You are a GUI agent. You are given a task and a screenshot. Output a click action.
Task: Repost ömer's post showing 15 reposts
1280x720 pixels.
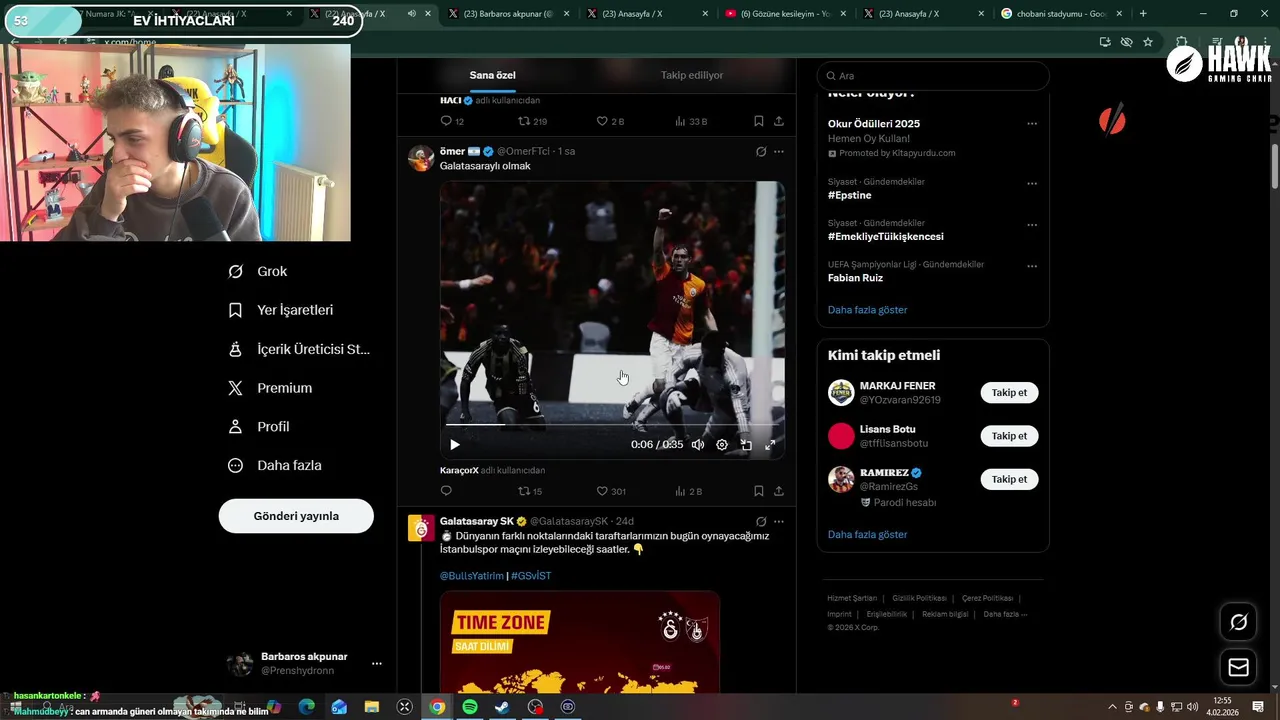(524, 491)
